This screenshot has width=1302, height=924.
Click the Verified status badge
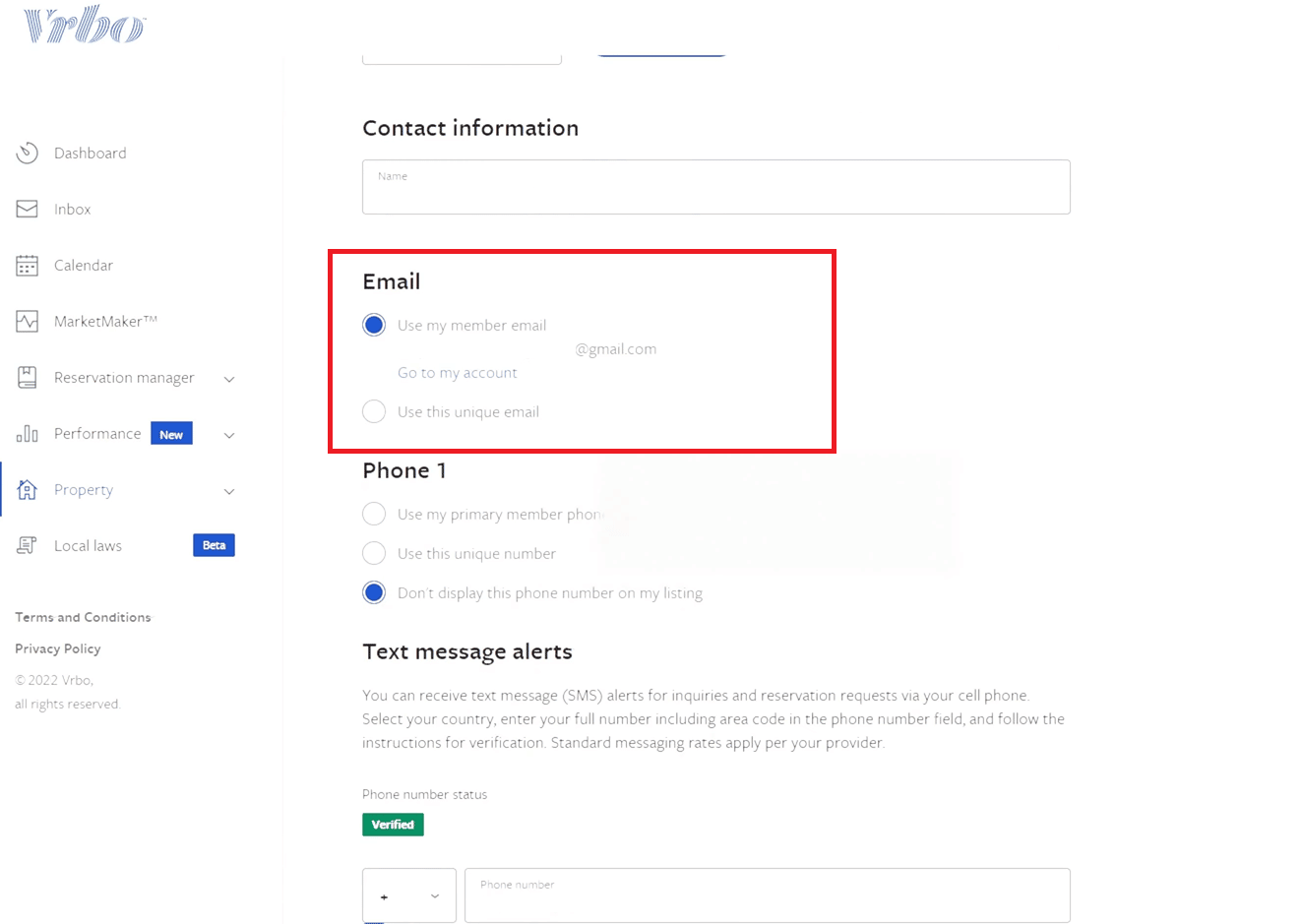(393, 825)
